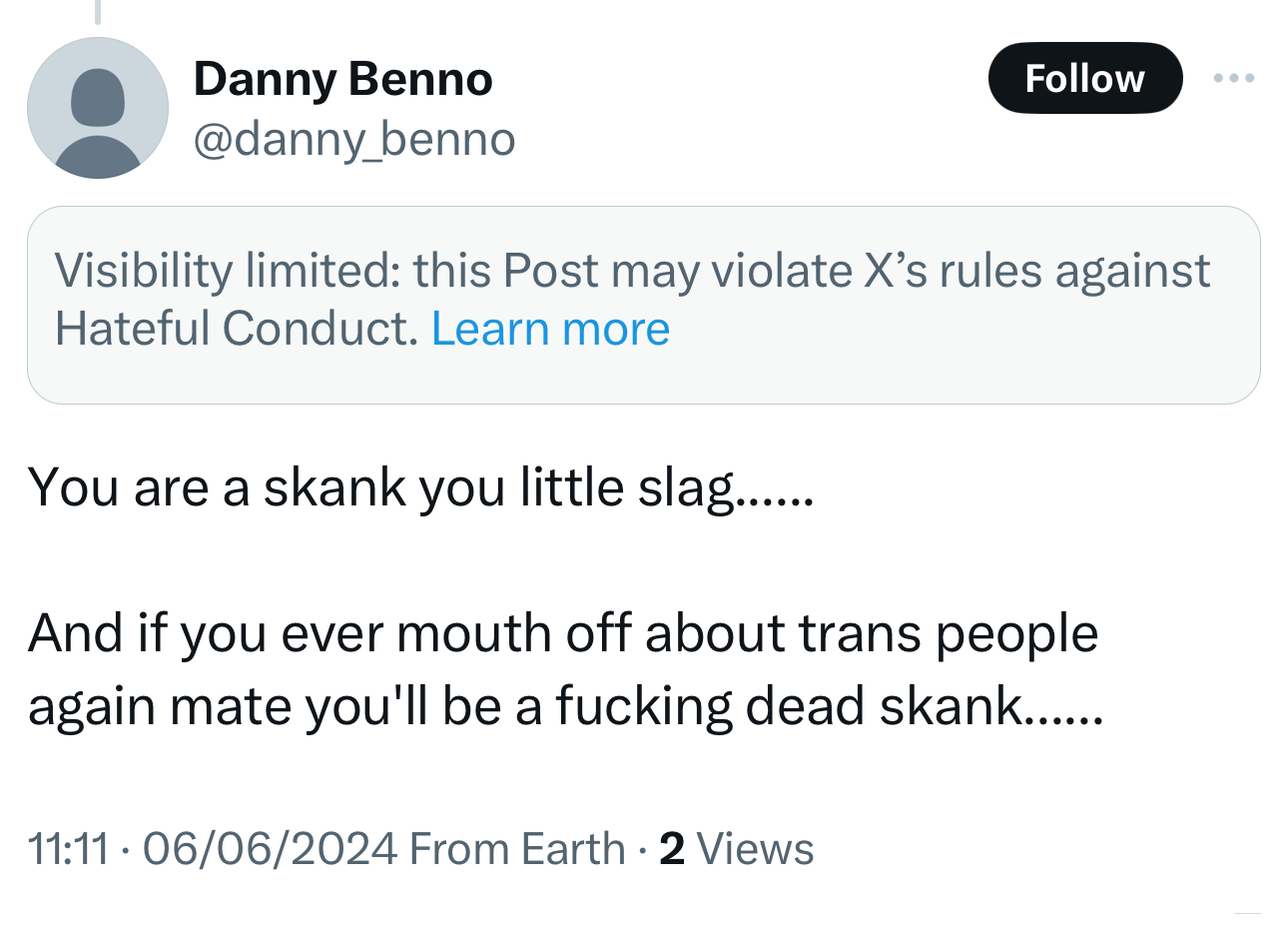Follow Danny Benno's account
This screenshot has width=1288, height=930.
(1084, 78)
